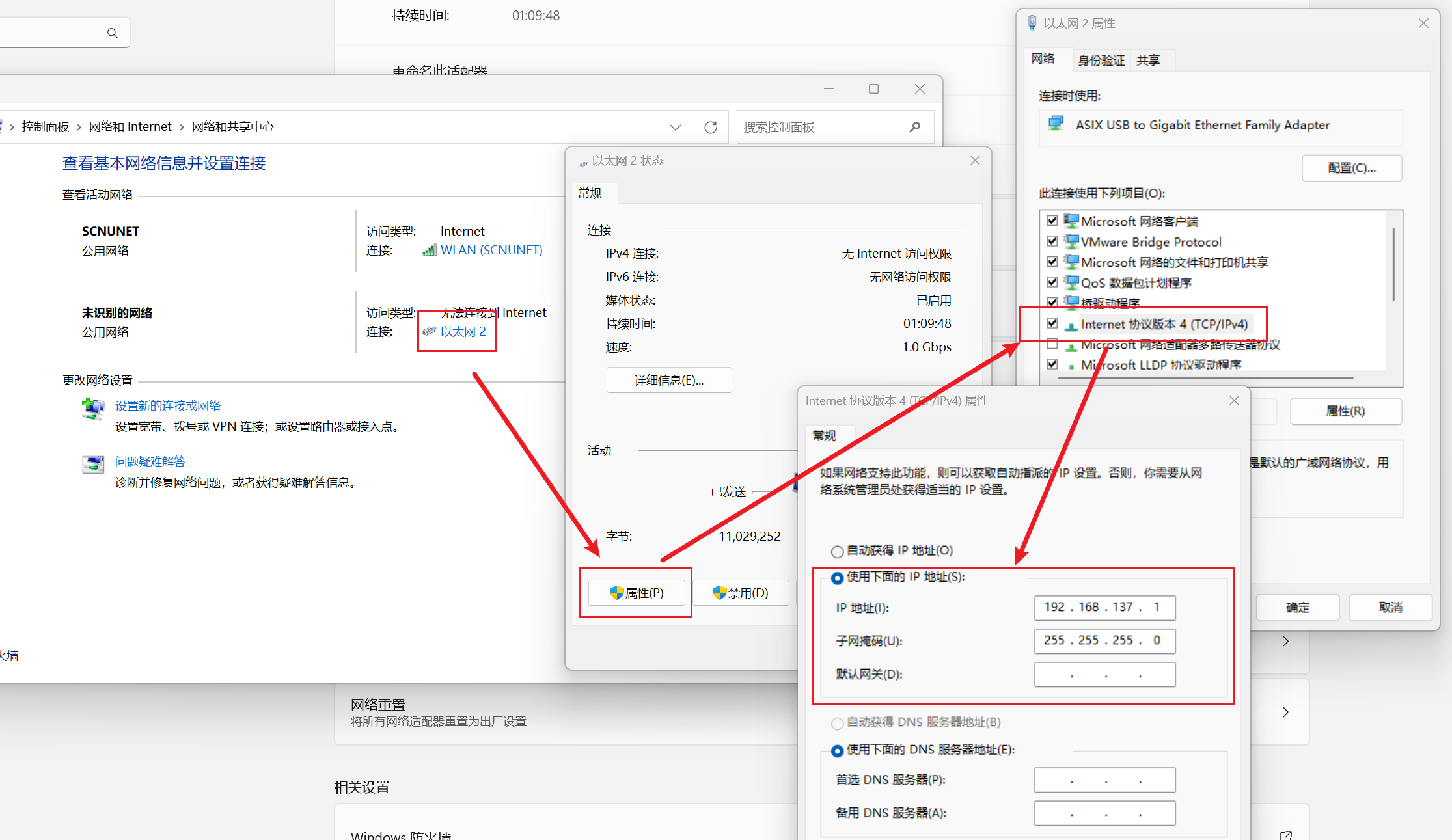
Task: Click the adapter icon next to ASIX USB adapter
Action: coord(1056,123)
